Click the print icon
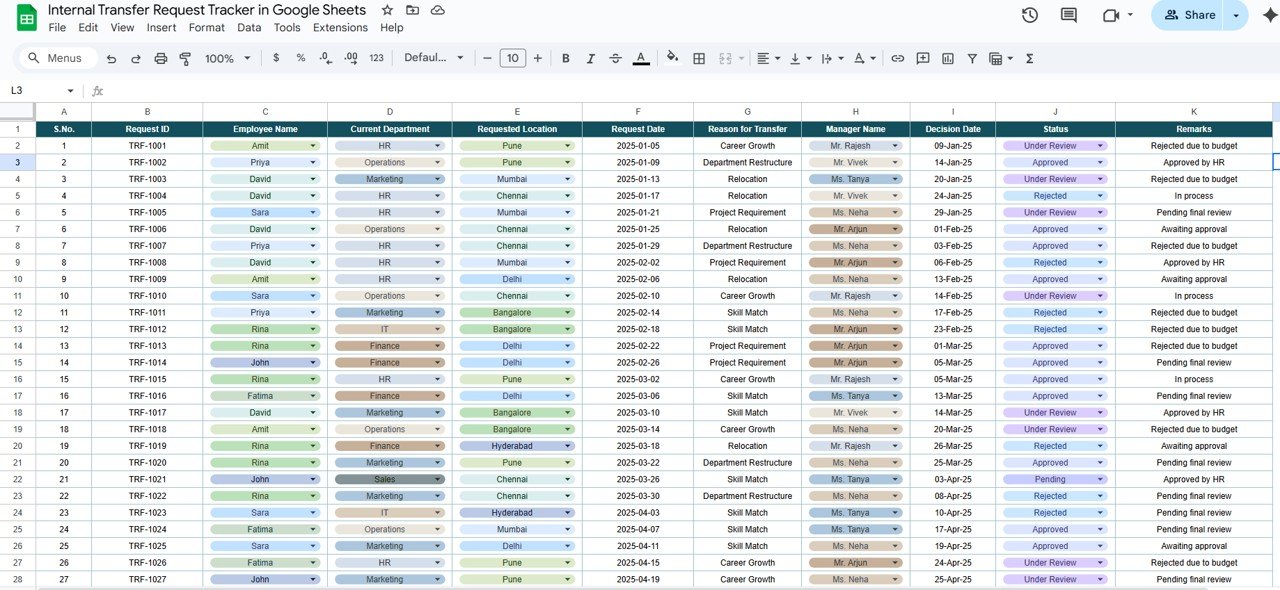Image resolution: width=1280 pixels, height=590 pixels. (x=161, y=59)
